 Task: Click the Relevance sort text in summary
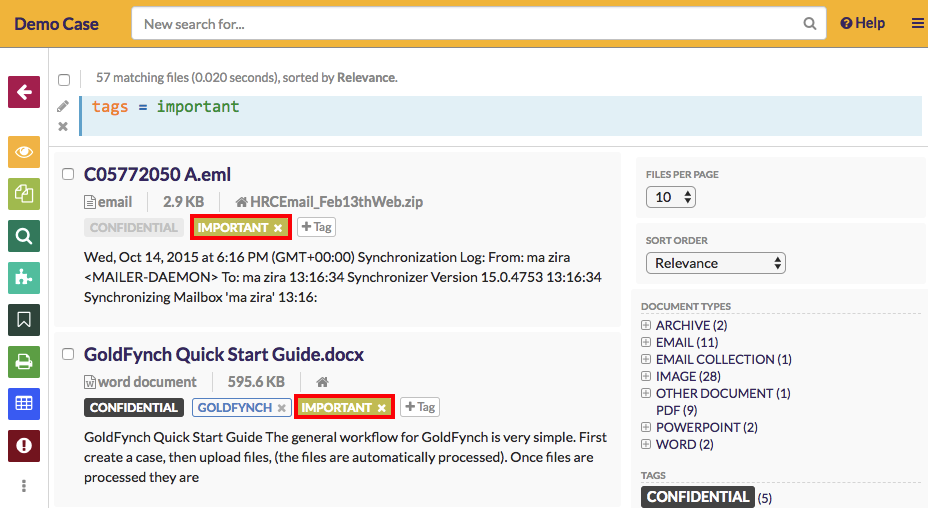[x=366, y=78]
